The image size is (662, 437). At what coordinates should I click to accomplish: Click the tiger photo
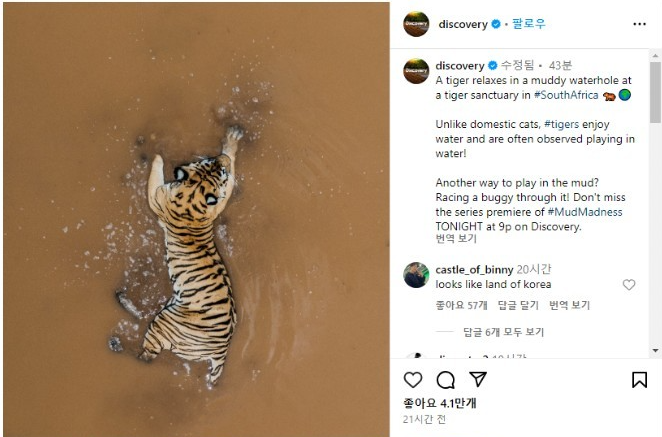pyautogui.click(x=195, y=220)
